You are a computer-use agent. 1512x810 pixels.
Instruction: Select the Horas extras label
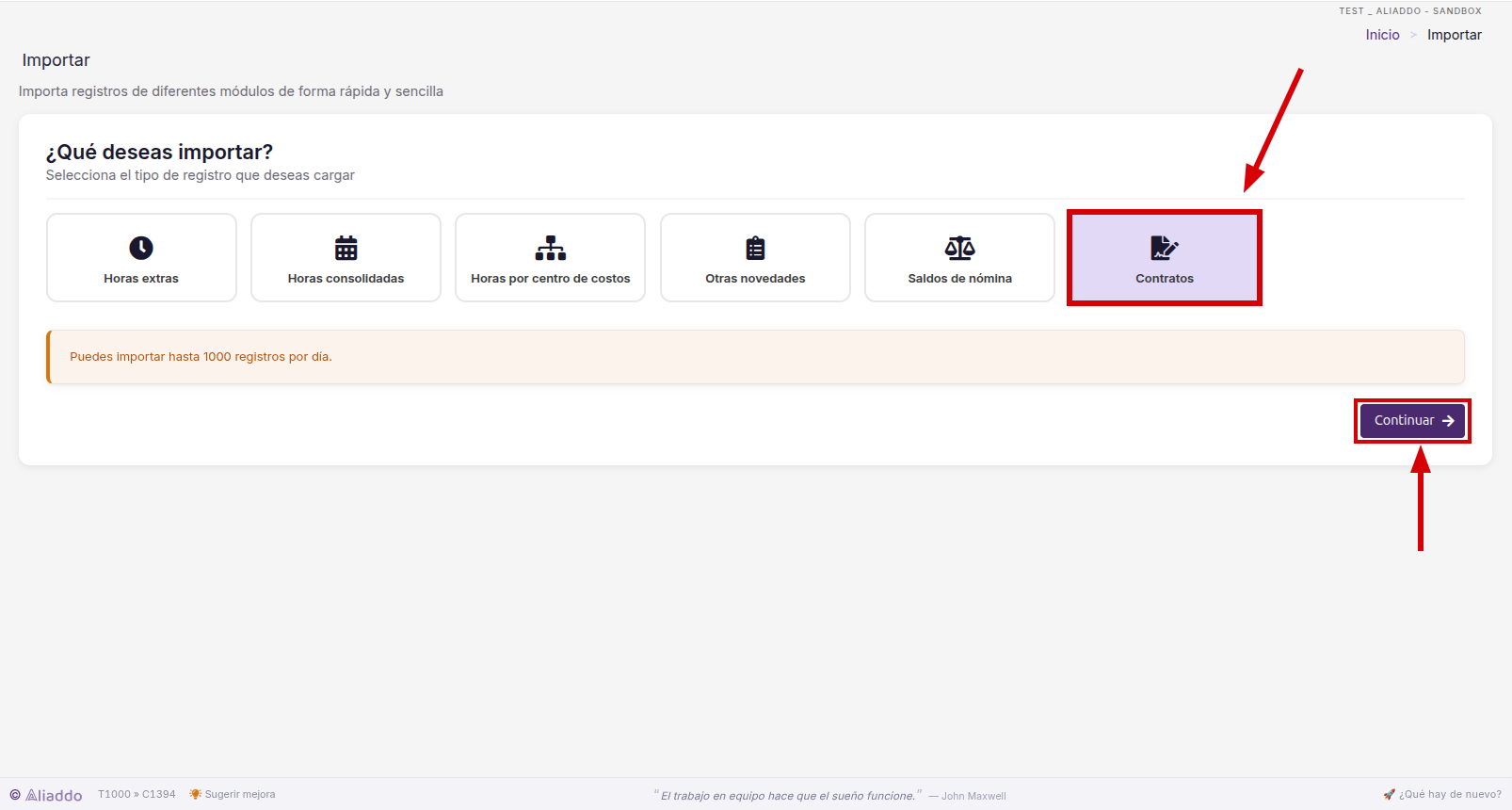pyautogui.click(x=141, y=279)
